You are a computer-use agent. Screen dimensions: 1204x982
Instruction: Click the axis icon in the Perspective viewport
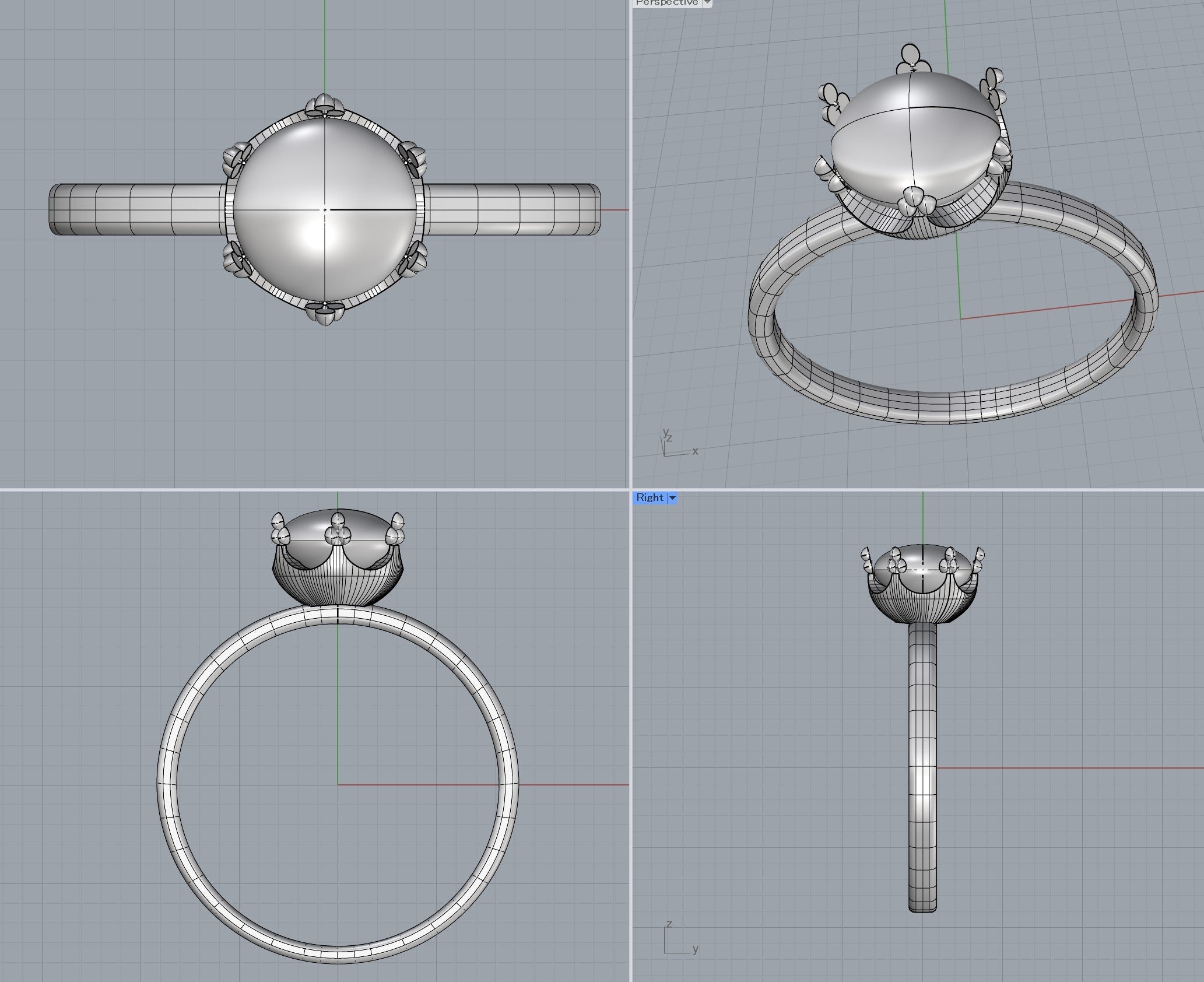pos(679,443)
